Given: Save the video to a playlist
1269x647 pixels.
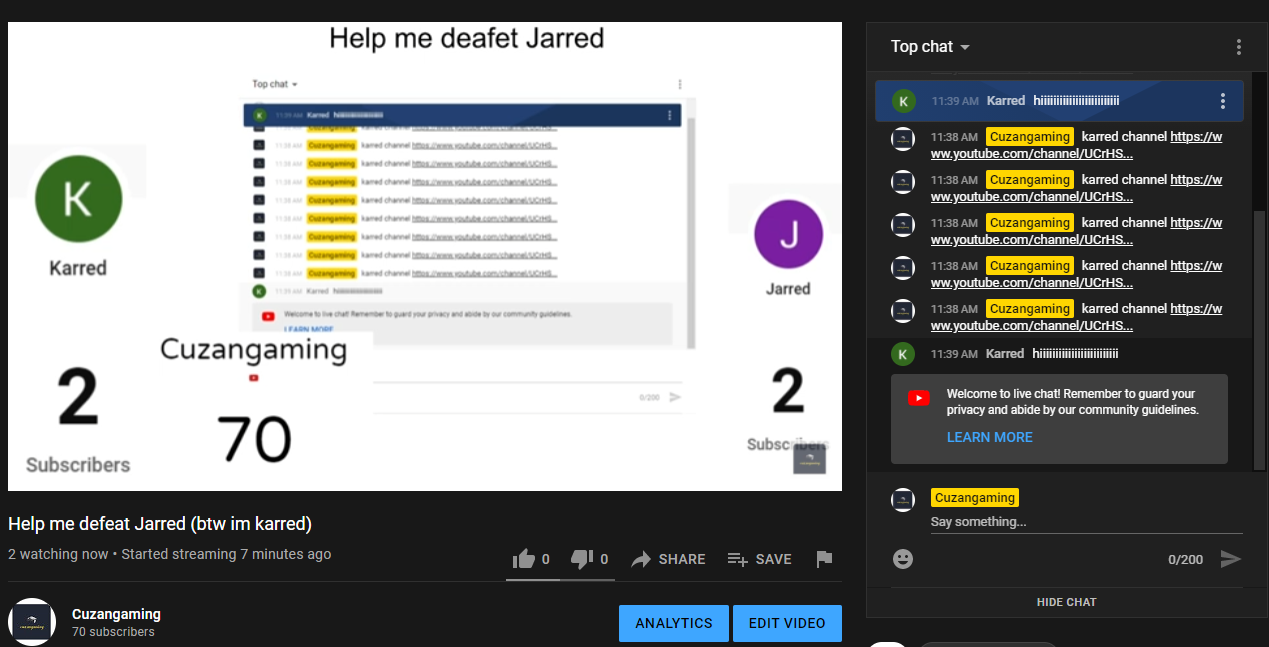Looking at the screenshot, I should pos(759,559).
